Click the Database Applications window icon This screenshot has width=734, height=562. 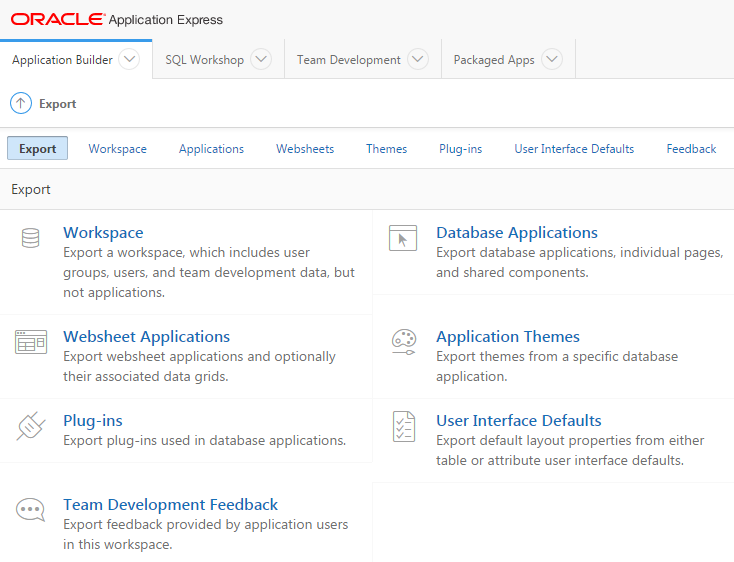402,238
